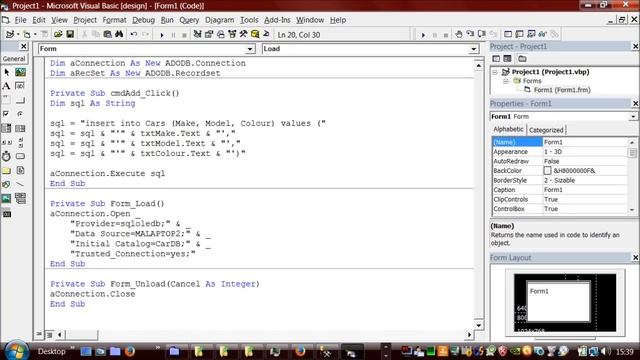Select the Label control in the toolbox

click(7, 86)
